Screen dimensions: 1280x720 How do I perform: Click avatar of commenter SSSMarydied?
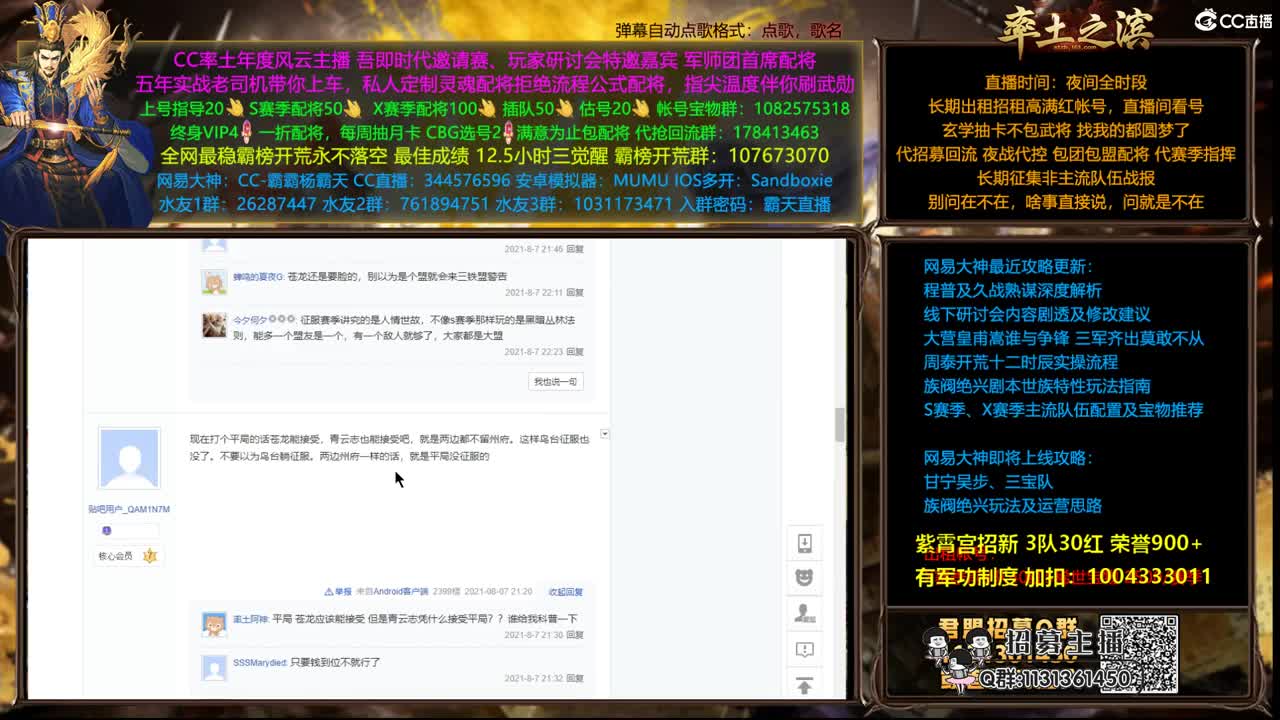pyautogui.click(x=214, y=668)
